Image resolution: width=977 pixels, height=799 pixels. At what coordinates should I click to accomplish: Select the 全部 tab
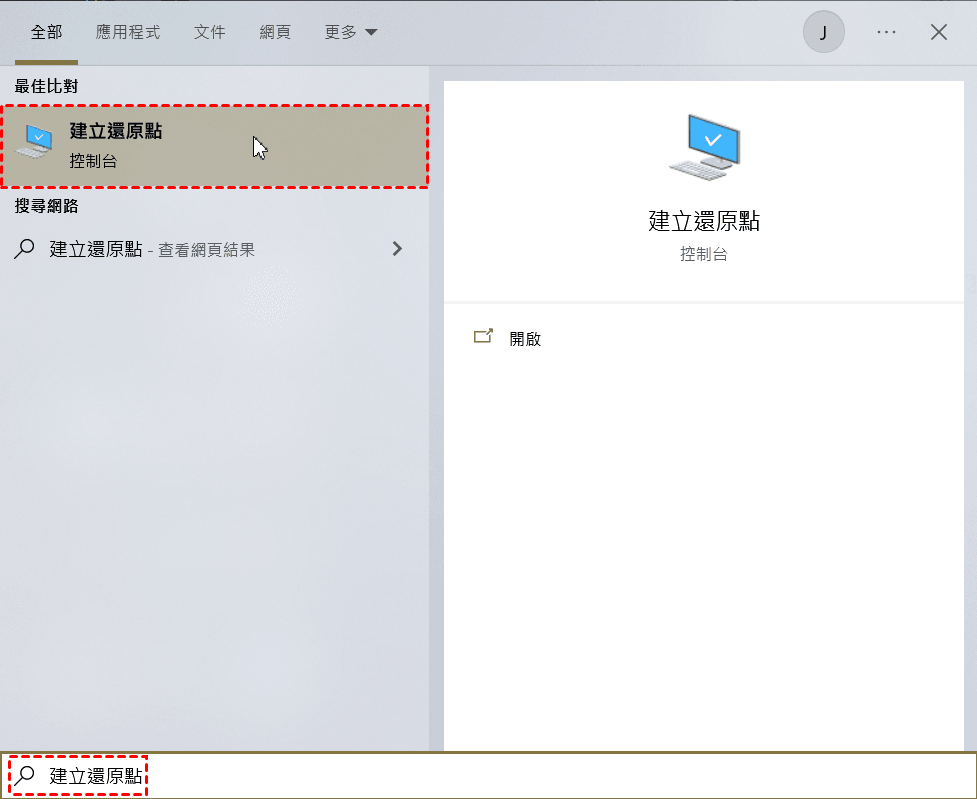(46, 32)
